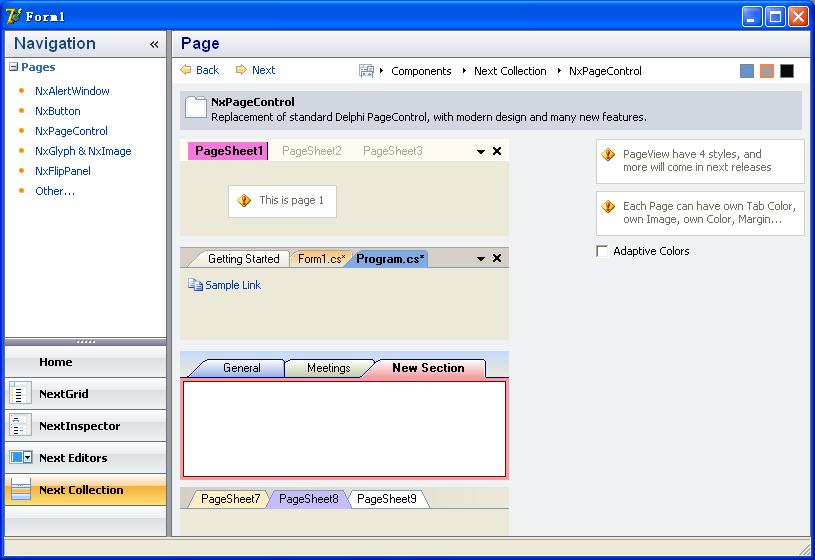
Task: Select the blue color scheme swatch
Action: pos(746,71)
